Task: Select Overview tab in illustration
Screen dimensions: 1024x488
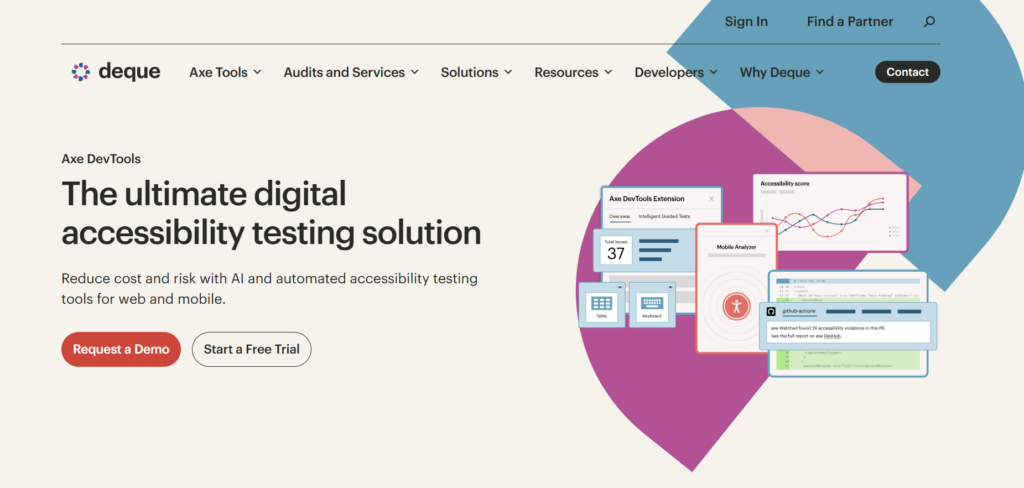Action: [x=620, y=216]
